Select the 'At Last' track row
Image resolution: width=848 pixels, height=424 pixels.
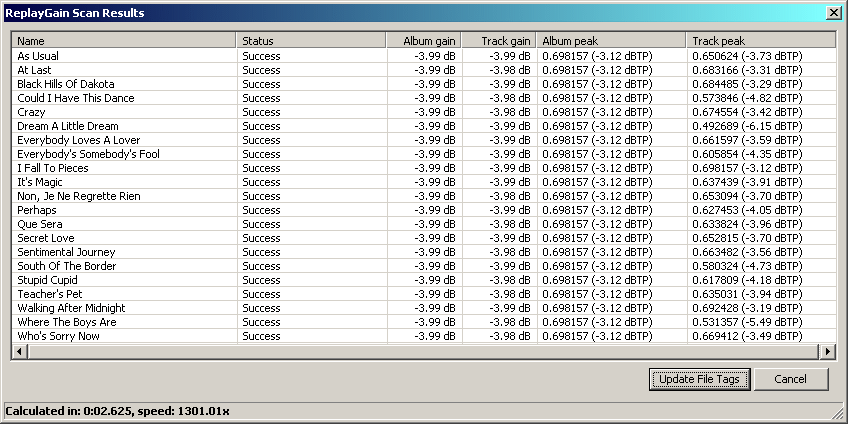(x=423, y=70)
